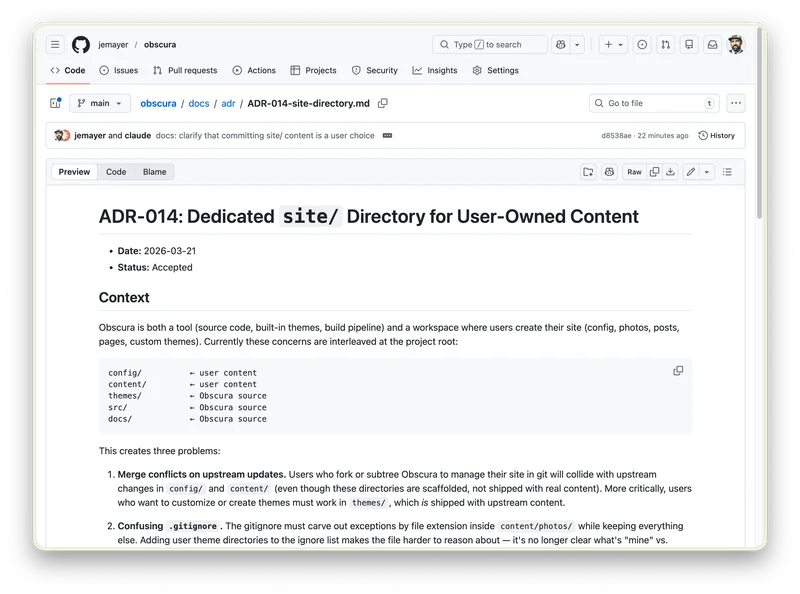
Task: Open the hamburger navigation menu
Action: click(x=55, y=45)
